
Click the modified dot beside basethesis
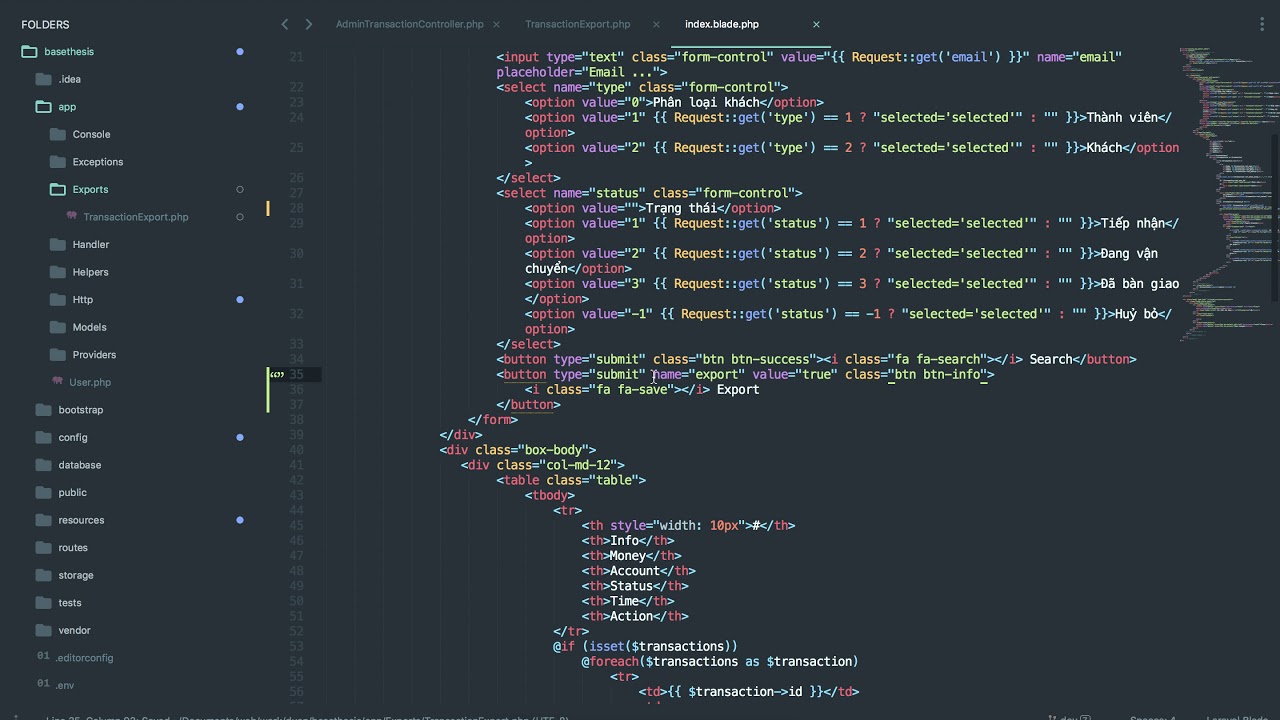[x=240, y=51]
